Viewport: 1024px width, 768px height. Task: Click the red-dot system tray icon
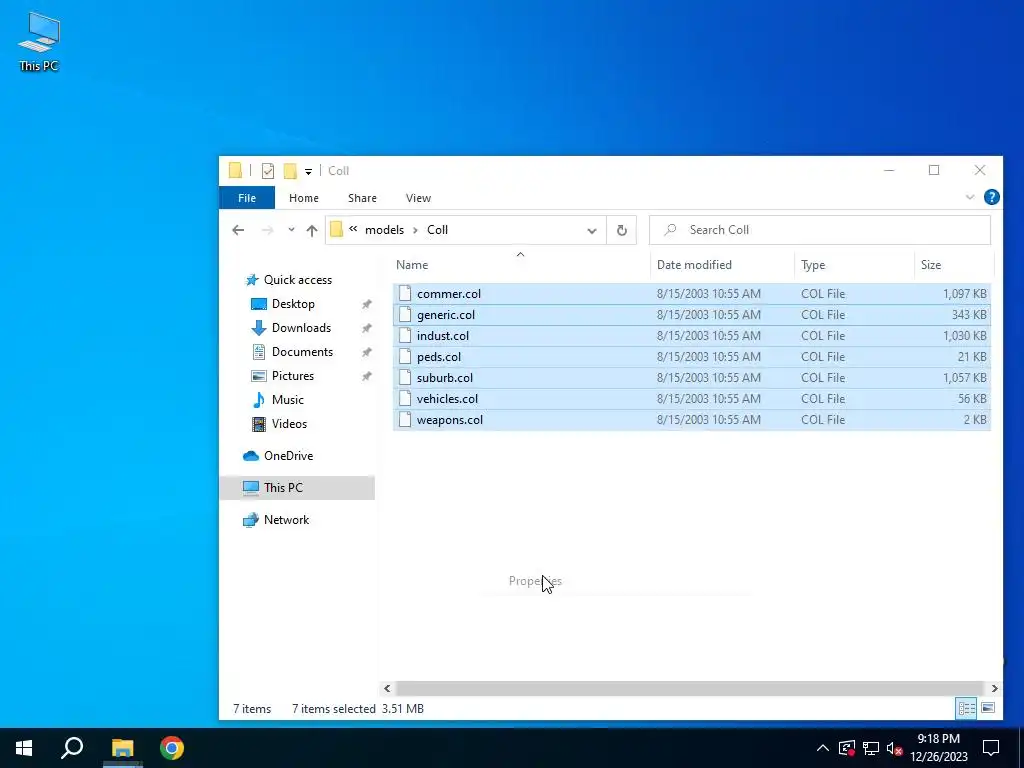(x=846, y=748)
